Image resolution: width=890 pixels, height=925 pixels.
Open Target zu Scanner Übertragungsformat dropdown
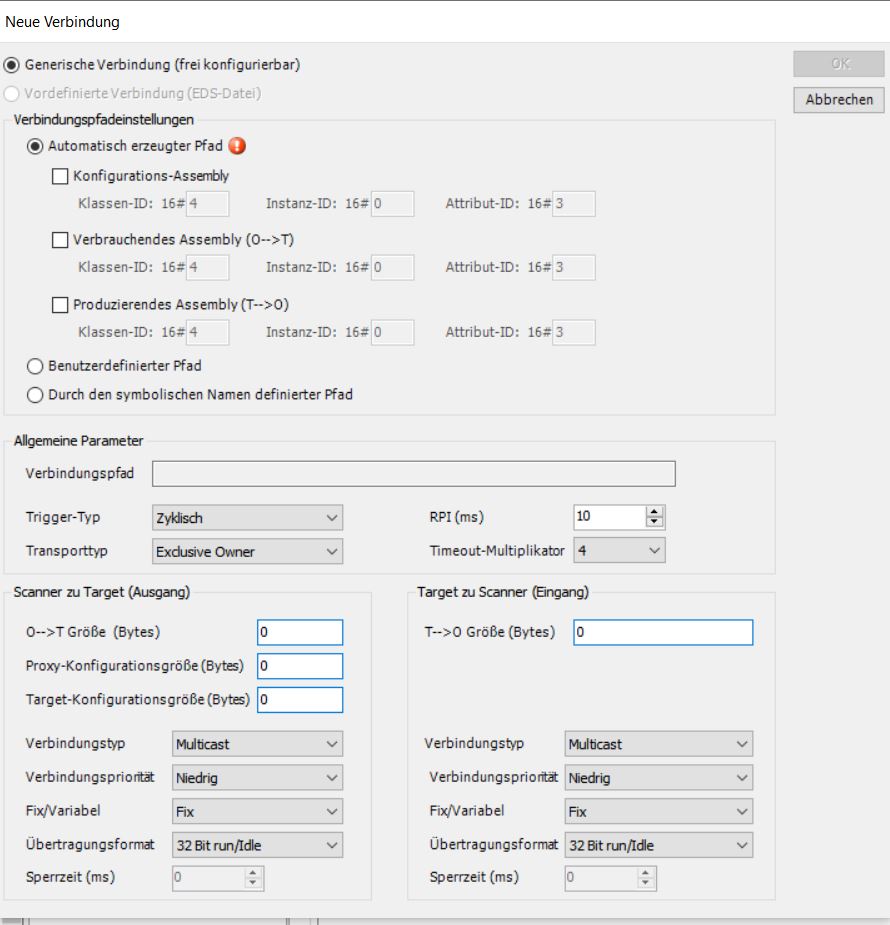coord(659,845)
